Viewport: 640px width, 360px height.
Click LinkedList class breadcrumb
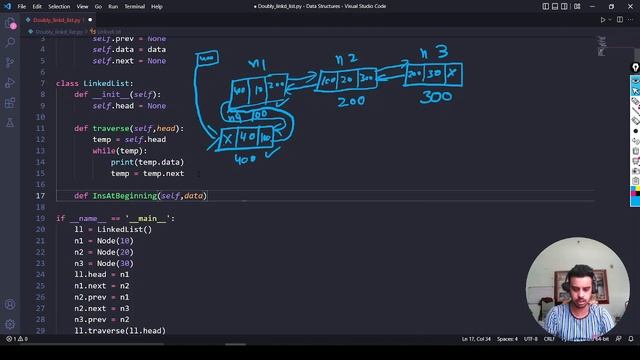point(106,31)
